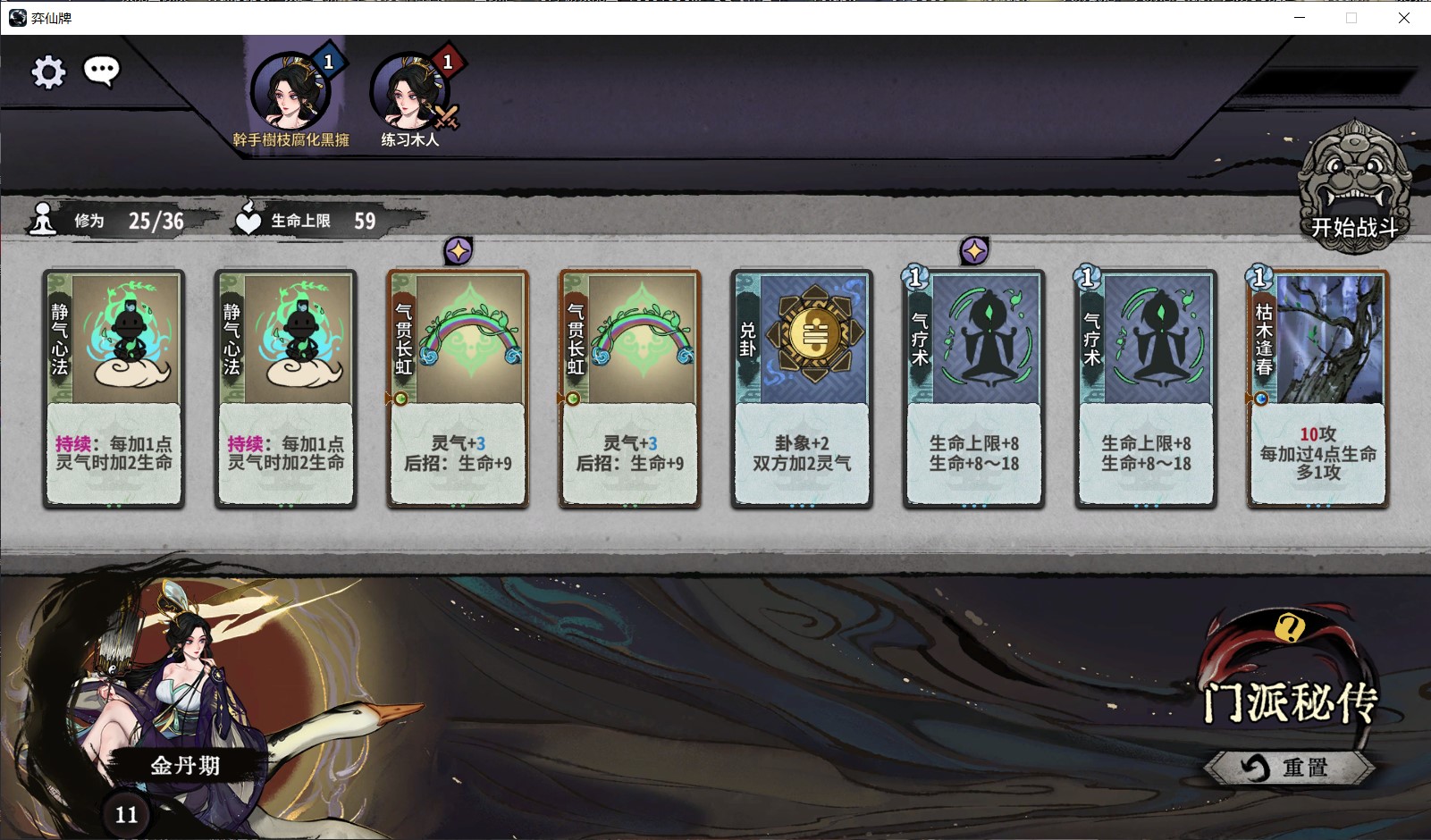This screenshot has height=840, width=1431.
Task: Open the 门派秘传 sect secrets panel
Action: tap(1288, 702)
